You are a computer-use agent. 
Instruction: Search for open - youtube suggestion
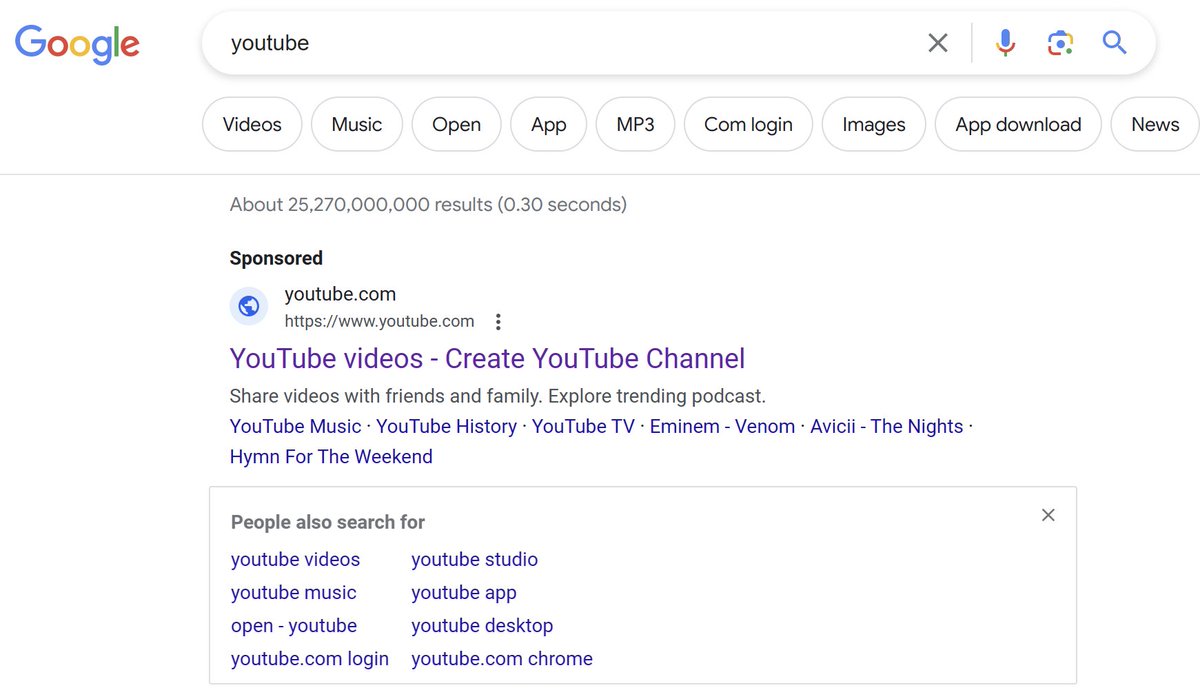pos(294,626)
